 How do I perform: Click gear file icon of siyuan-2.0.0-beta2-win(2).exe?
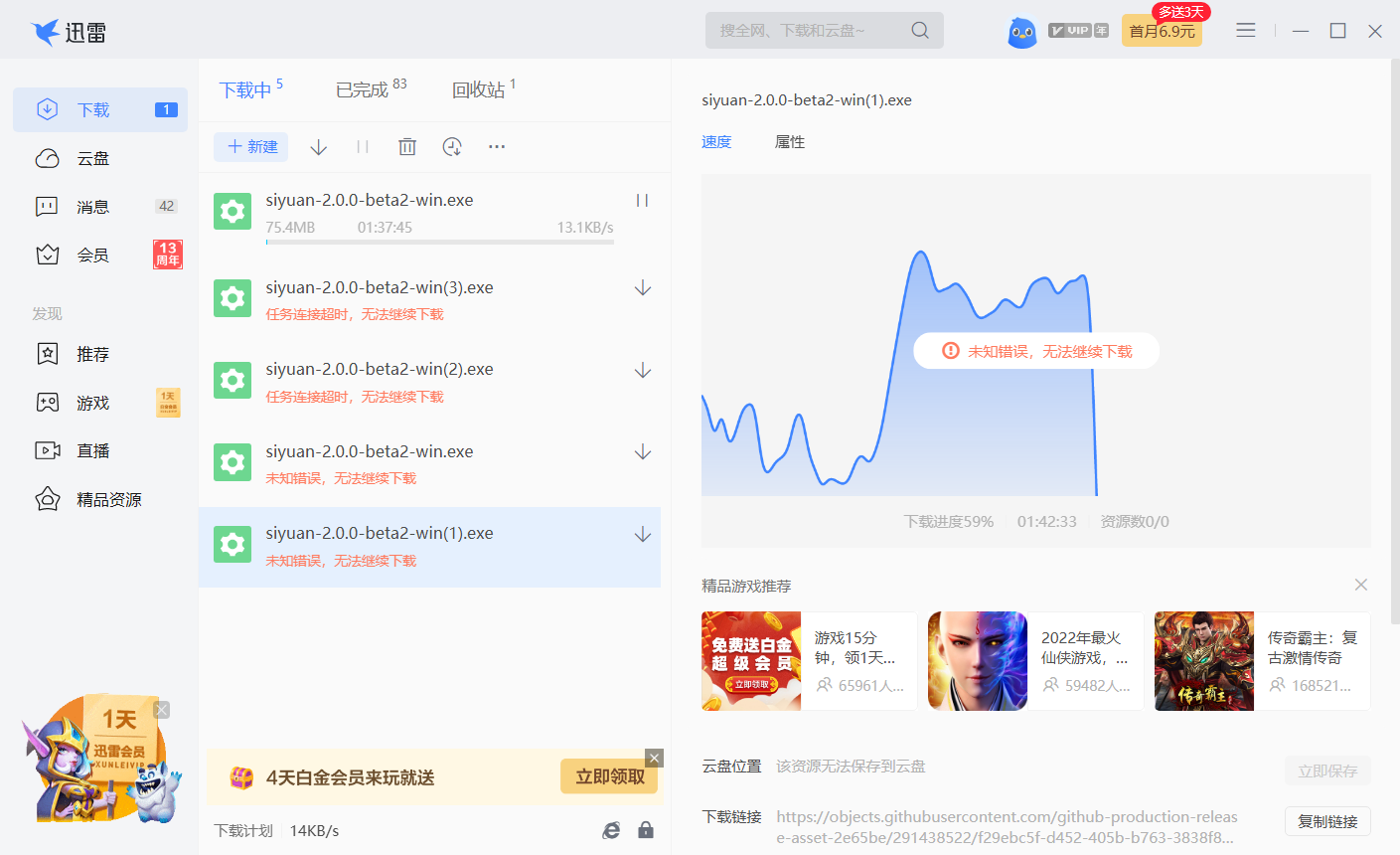(x=233, y=381)
